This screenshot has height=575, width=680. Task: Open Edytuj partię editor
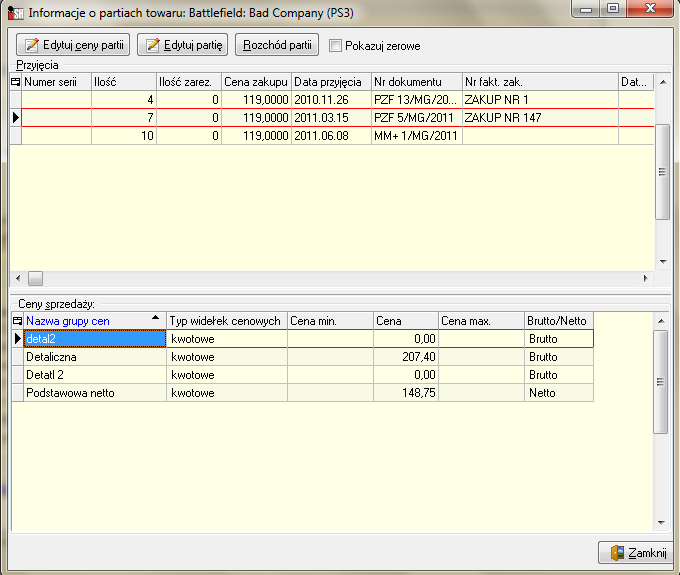pyautogui.click(x=183, y=45)
